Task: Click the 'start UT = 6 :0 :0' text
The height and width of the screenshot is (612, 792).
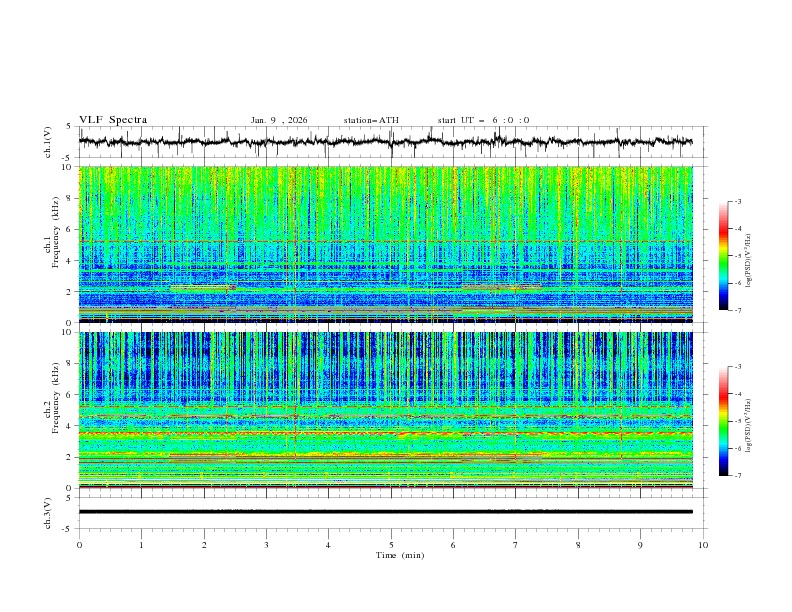Action: 484,120
